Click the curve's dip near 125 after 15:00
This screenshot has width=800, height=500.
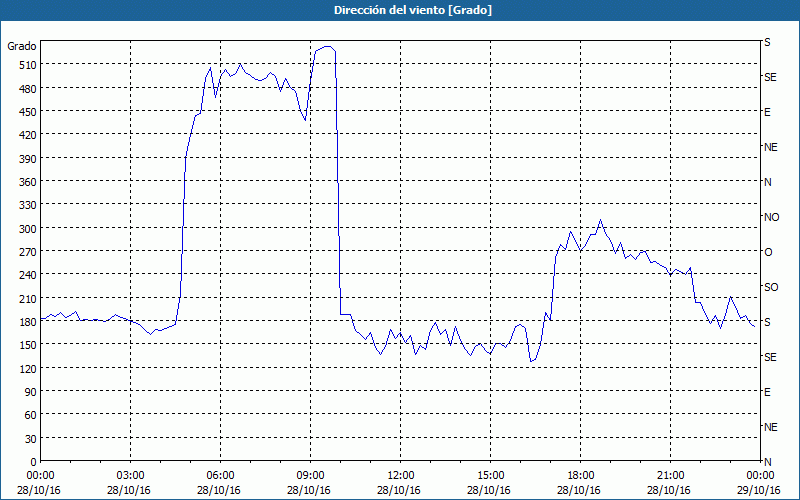click(x=531, y=361)
